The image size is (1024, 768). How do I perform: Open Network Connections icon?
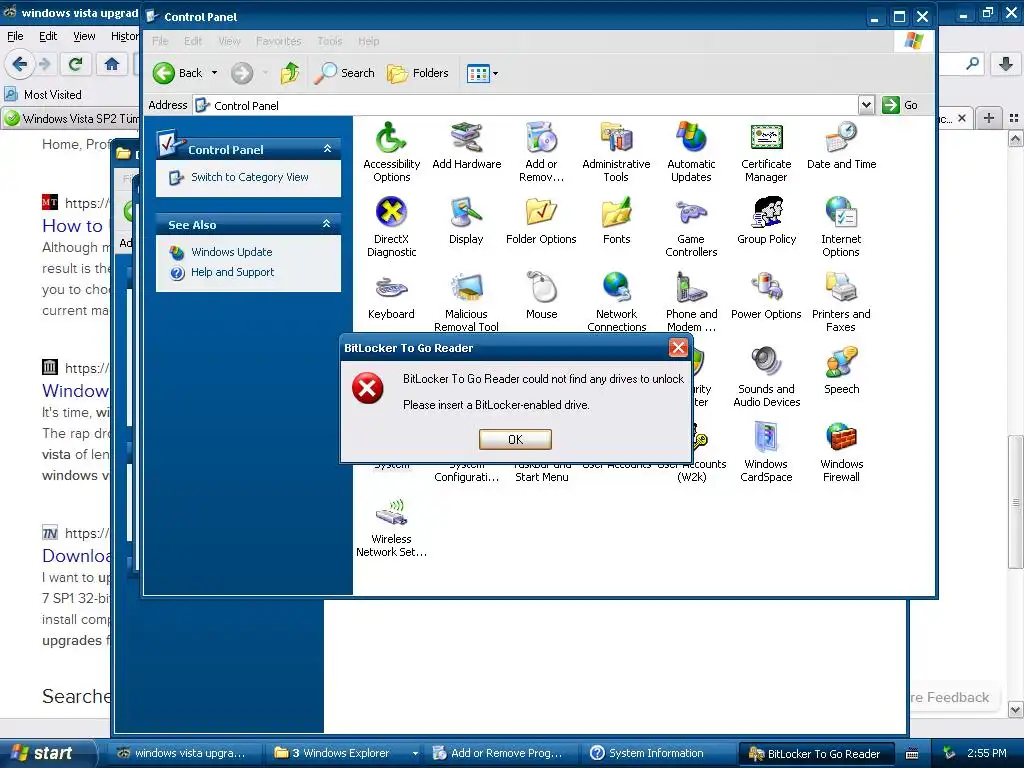click(616, 302)
